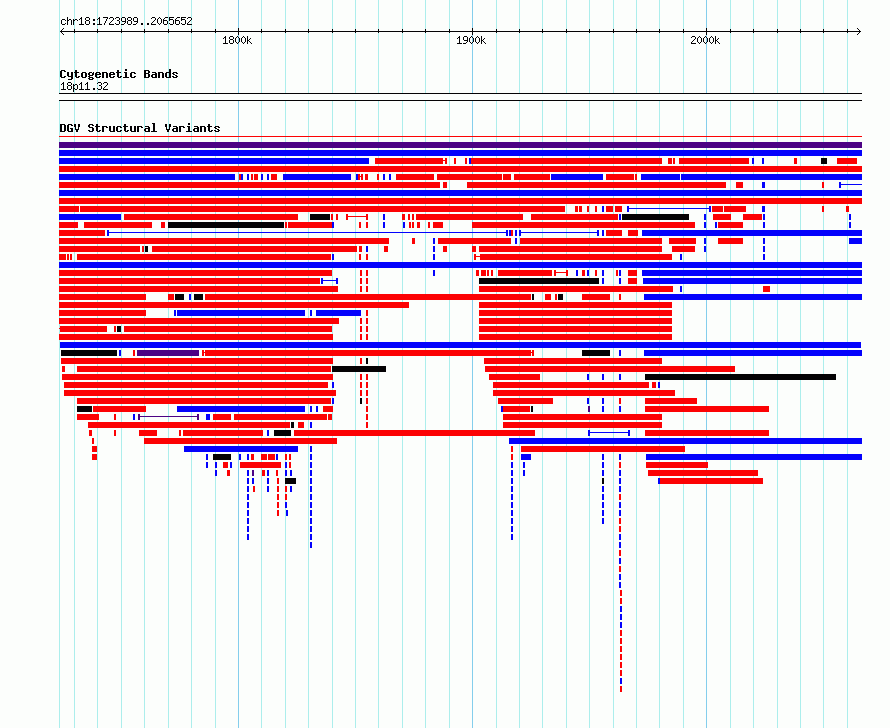Click the right arrowhead of the coordinate ruler
Image resolution: width=890 pixels, height=728 pixels.
click(x=859, y=32)
